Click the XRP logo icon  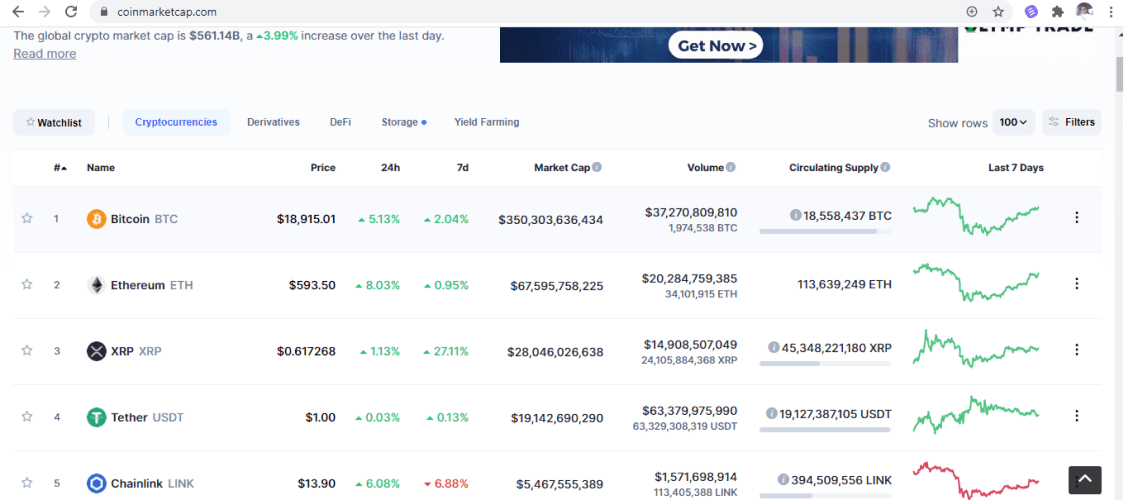[96, 351]
